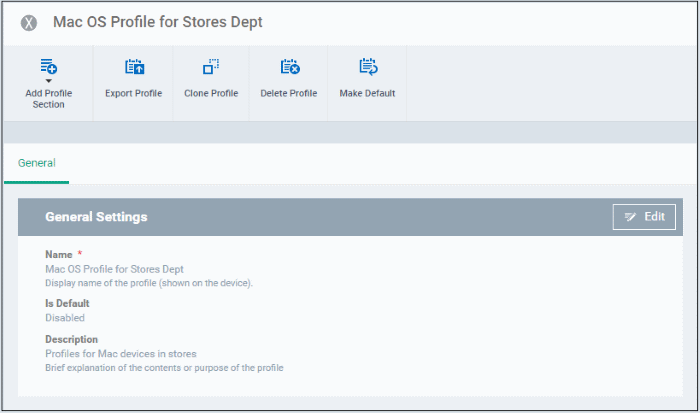Click the Mac OS Profile name value
Viewport: 700px width, 413px height.
pos(114,269)
